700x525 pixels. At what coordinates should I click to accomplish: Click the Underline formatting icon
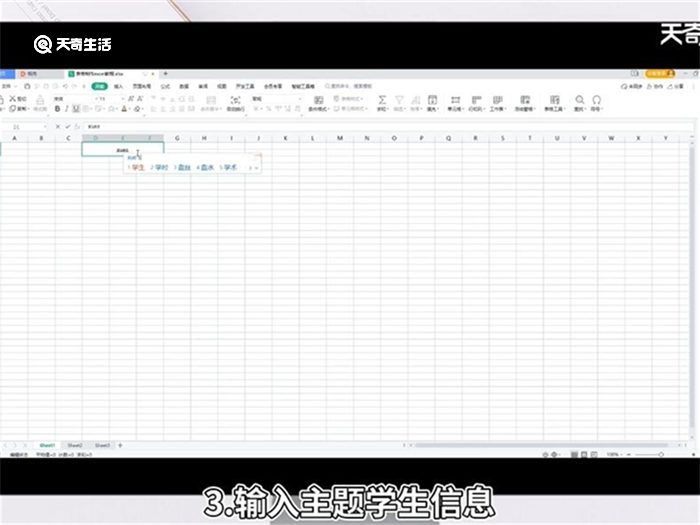tap(76, 109)
